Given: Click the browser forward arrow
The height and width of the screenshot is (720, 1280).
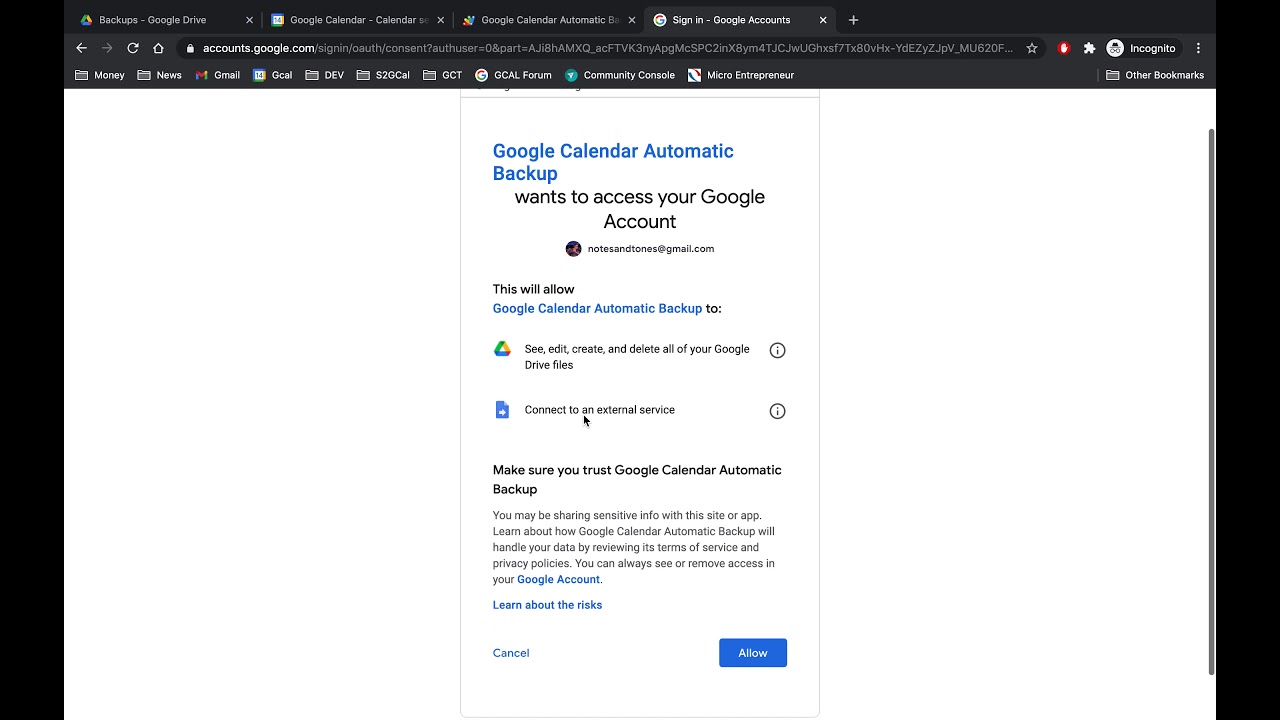Looking at the screenshot, I should [x=107, y=48].
